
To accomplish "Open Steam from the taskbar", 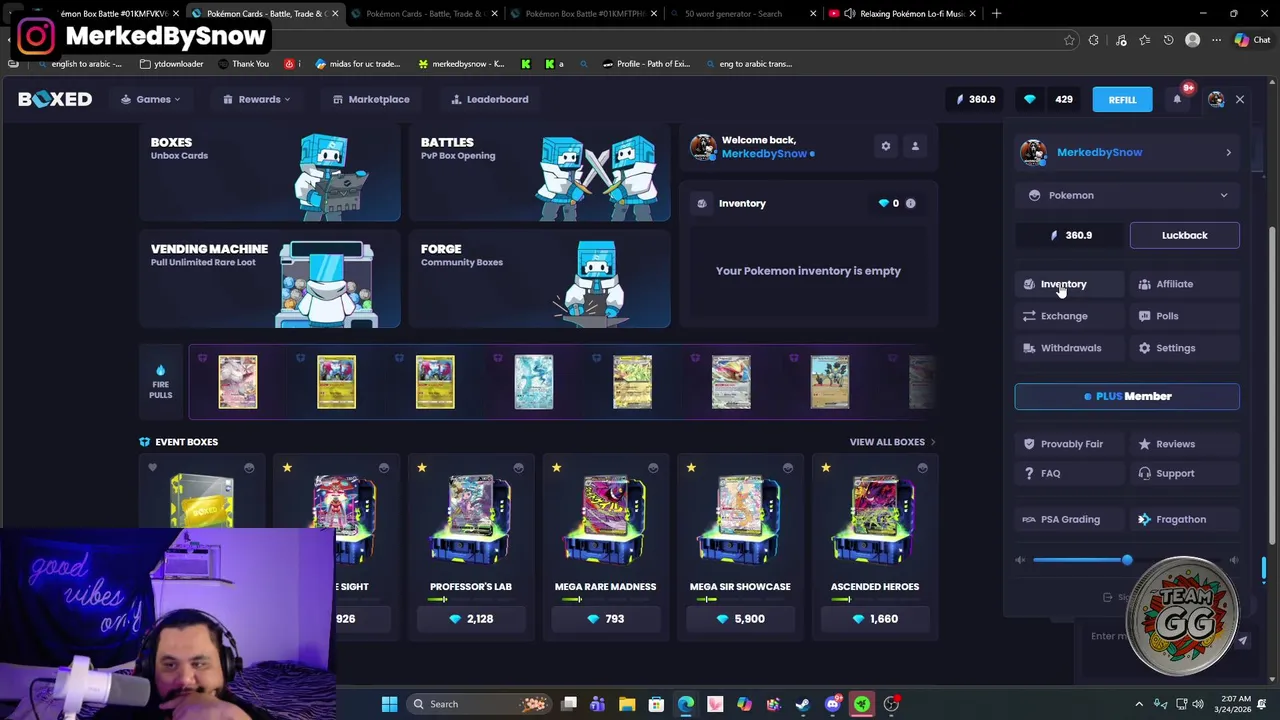I will (803, 704).
